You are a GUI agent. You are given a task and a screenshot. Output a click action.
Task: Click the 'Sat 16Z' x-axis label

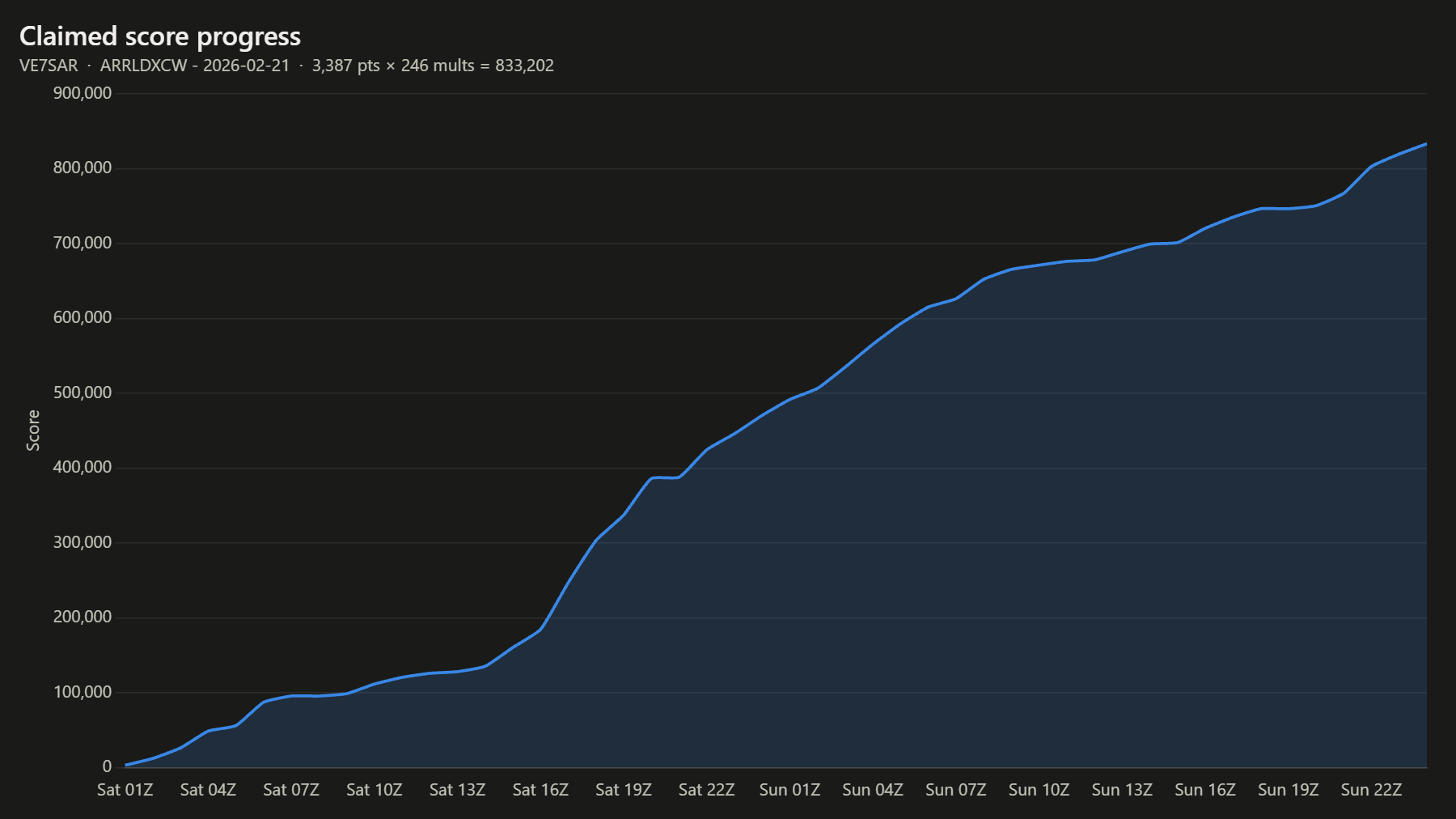(540, 790)
